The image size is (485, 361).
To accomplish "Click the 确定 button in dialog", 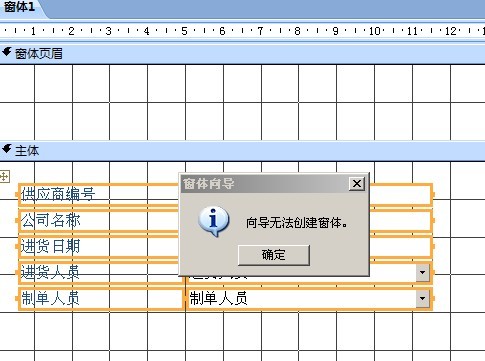I will [274, 255].
